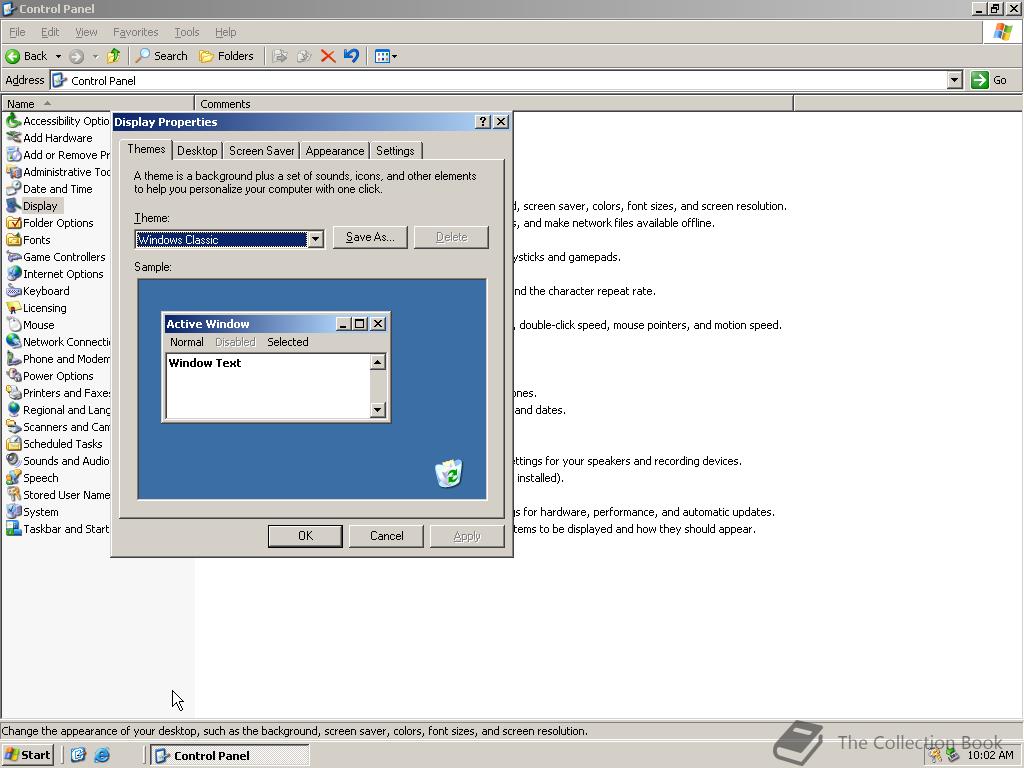1024x768 pixels.
Task: Select Phone and Modem Options icon
Action: click(14, 359)
